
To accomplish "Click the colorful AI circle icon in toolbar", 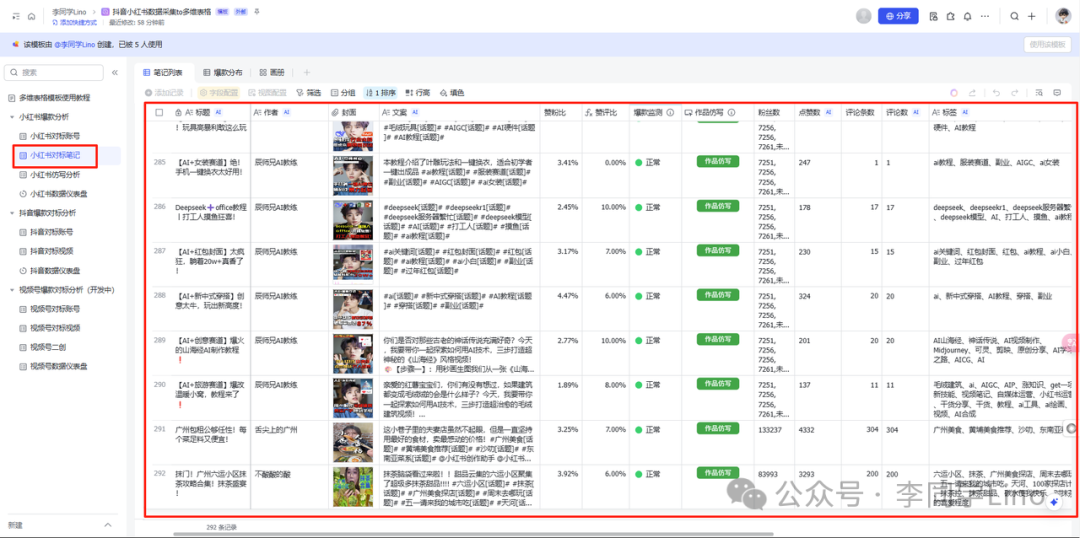I will (x=954, y=92).
